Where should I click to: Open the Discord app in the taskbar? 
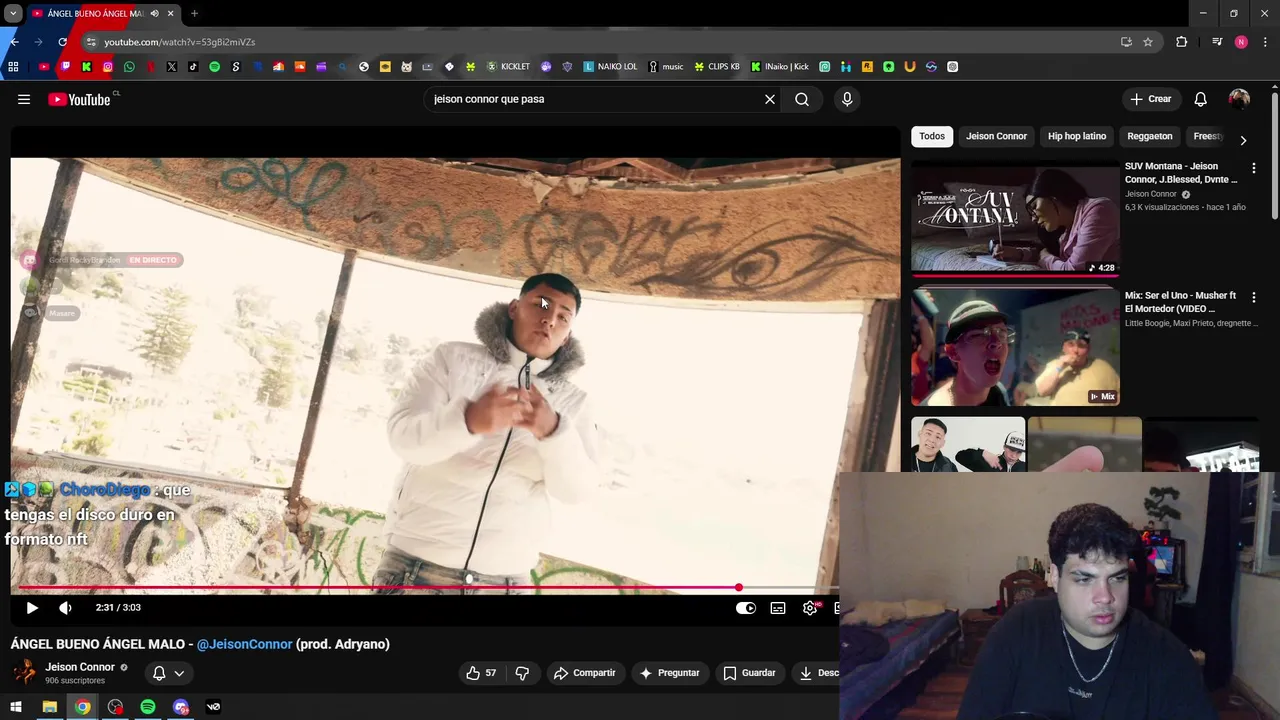point(180,707)
